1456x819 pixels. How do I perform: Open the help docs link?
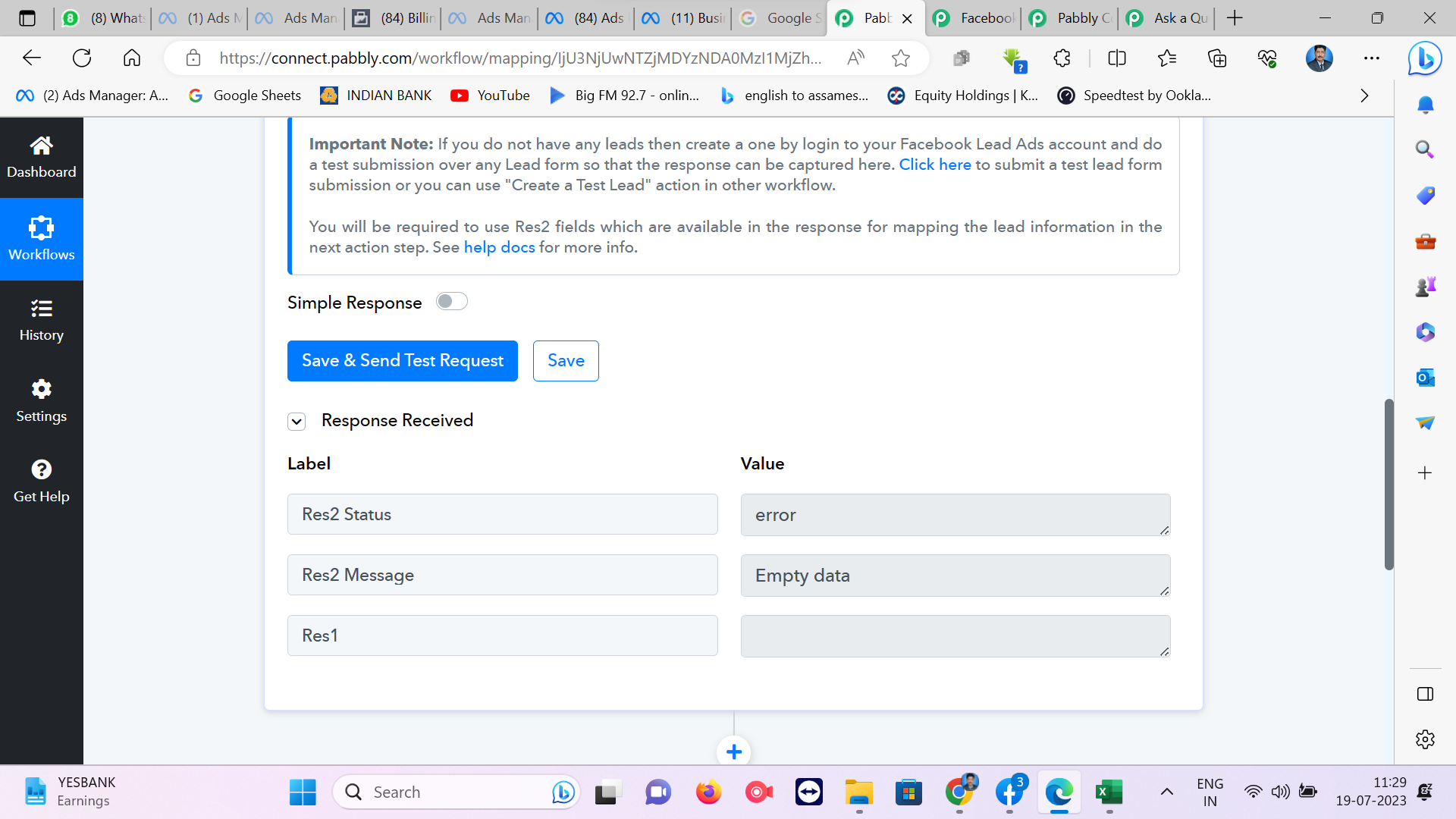click(x=499, y=247)
